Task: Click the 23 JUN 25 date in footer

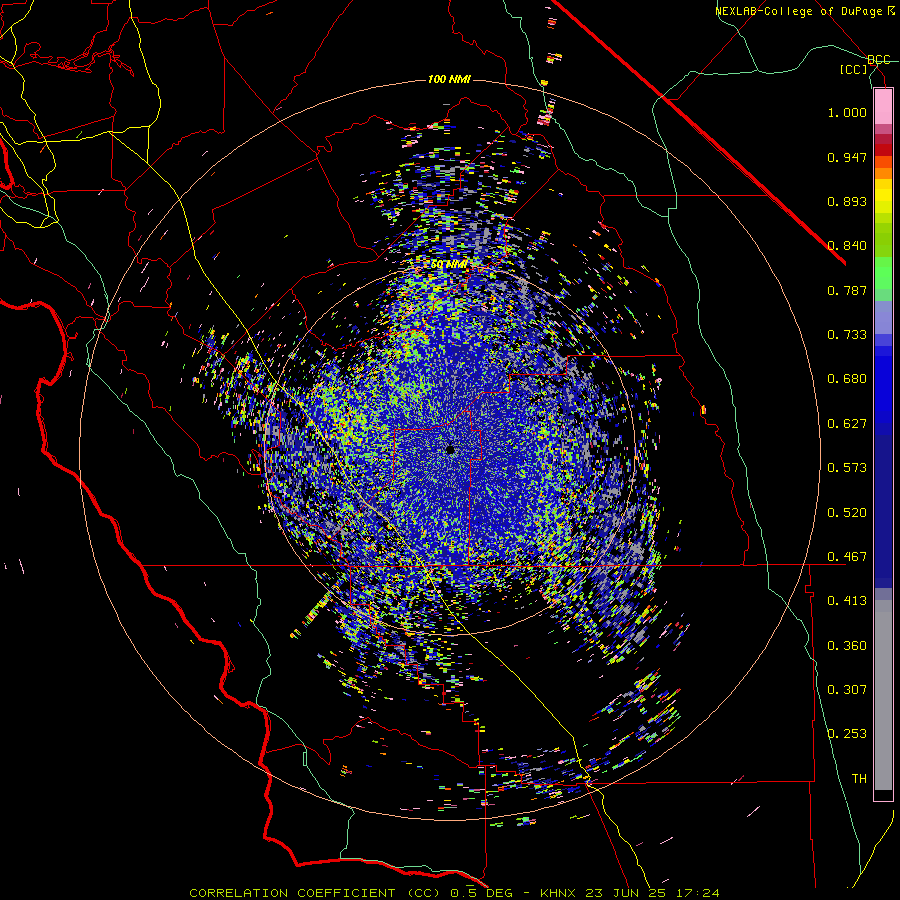Action: pos(626,893)
